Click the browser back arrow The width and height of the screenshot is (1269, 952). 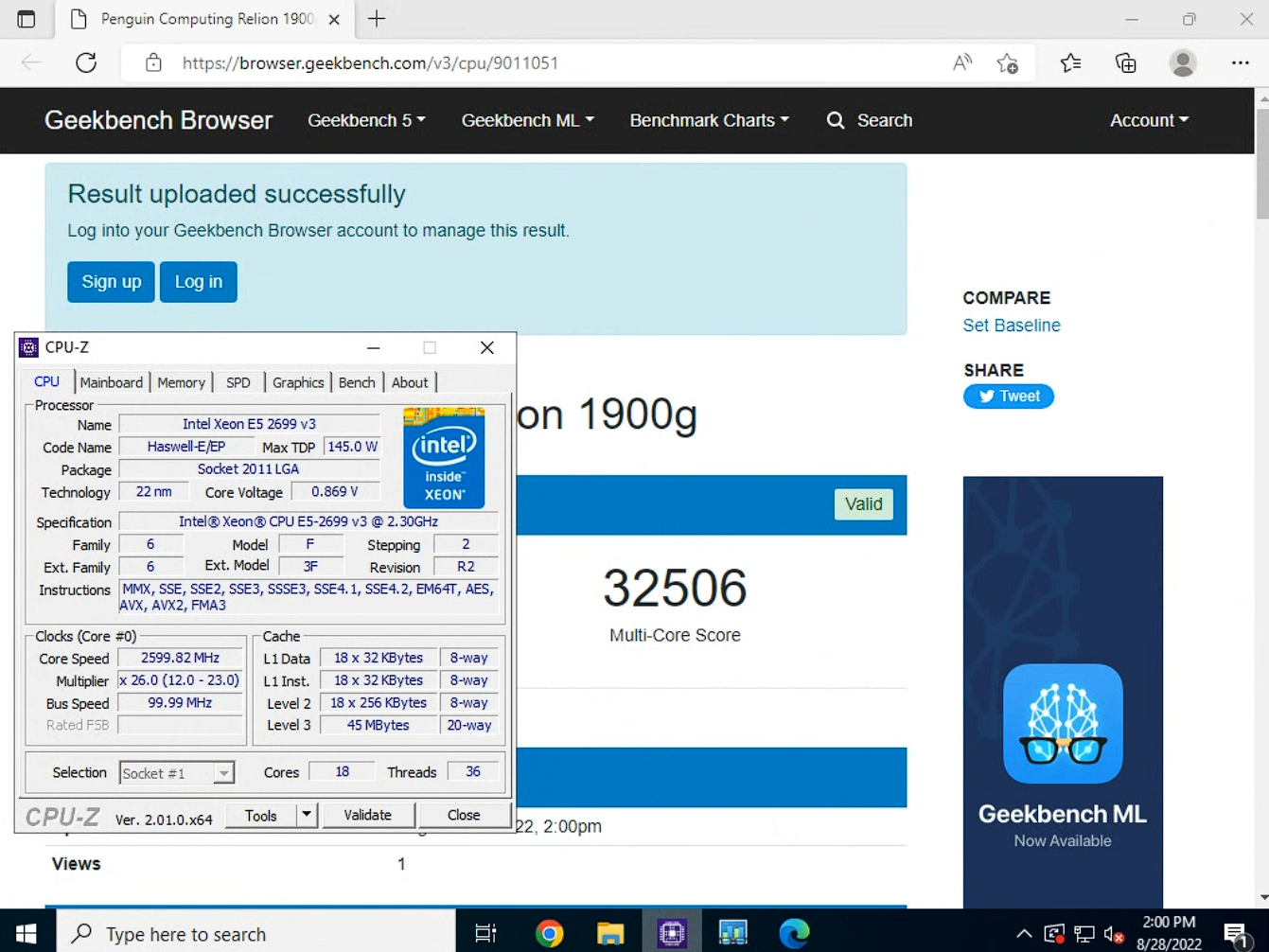(31, 63)
